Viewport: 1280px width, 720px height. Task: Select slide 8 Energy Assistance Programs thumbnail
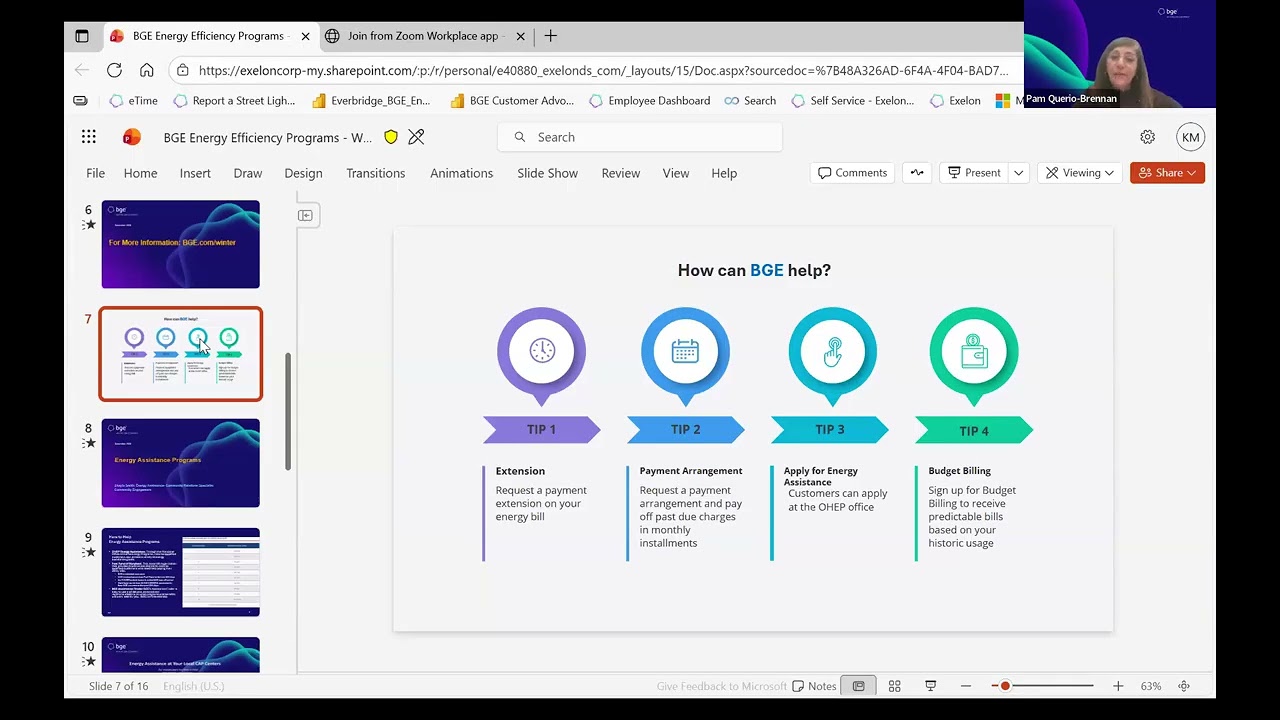click(180, 463)
